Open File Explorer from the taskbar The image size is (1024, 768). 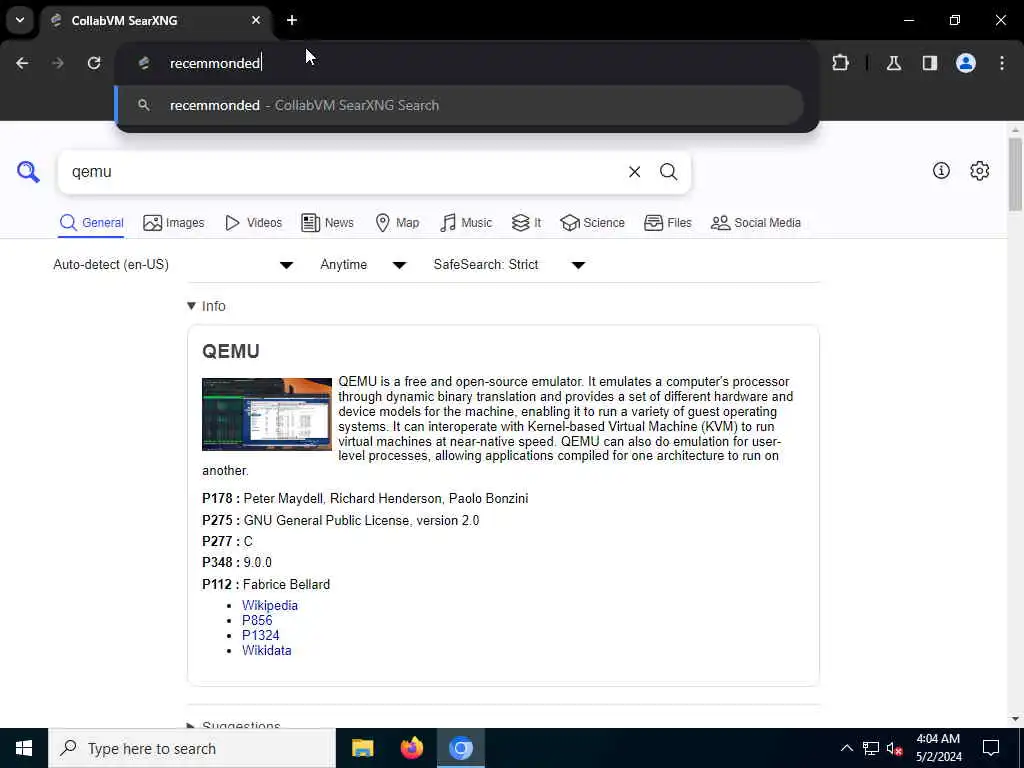click(362, 748)
